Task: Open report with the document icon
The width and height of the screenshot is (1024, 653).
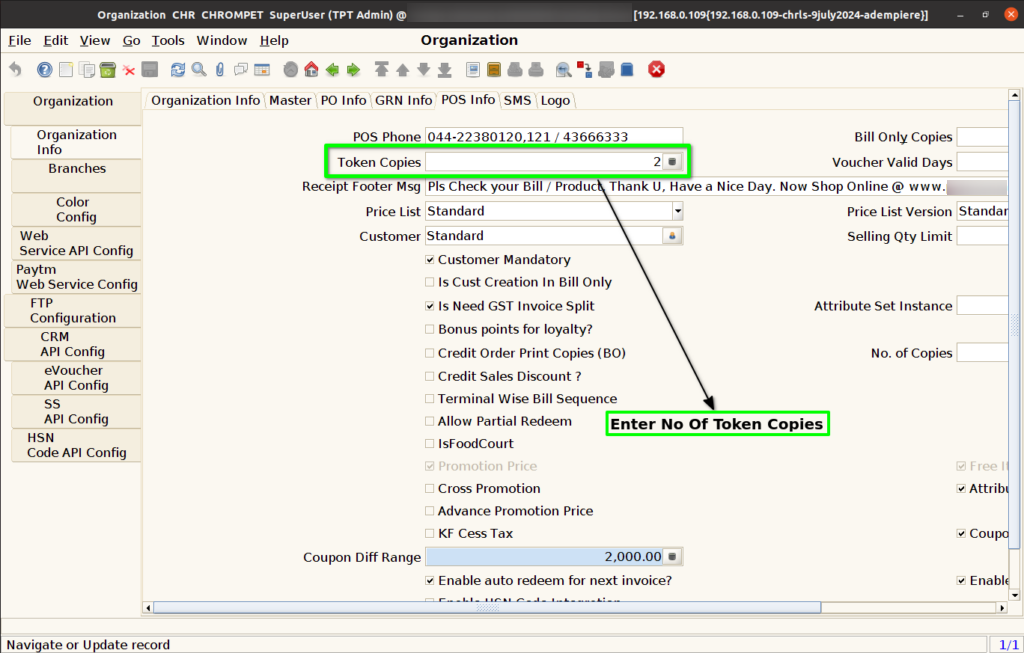Action: 473,69
